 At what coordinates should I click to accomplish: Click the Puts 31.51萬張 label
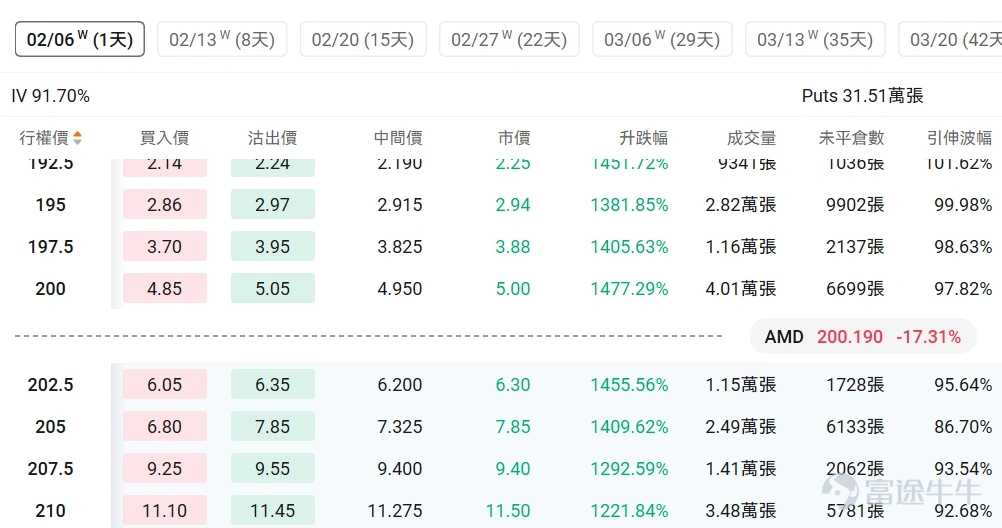click(x=863, y=96)
